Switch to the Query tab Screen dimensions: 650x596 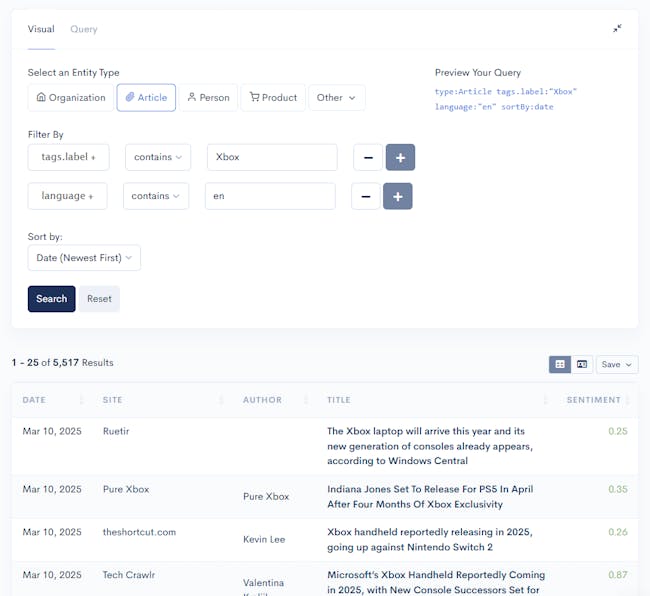click(x=84, y=29)
